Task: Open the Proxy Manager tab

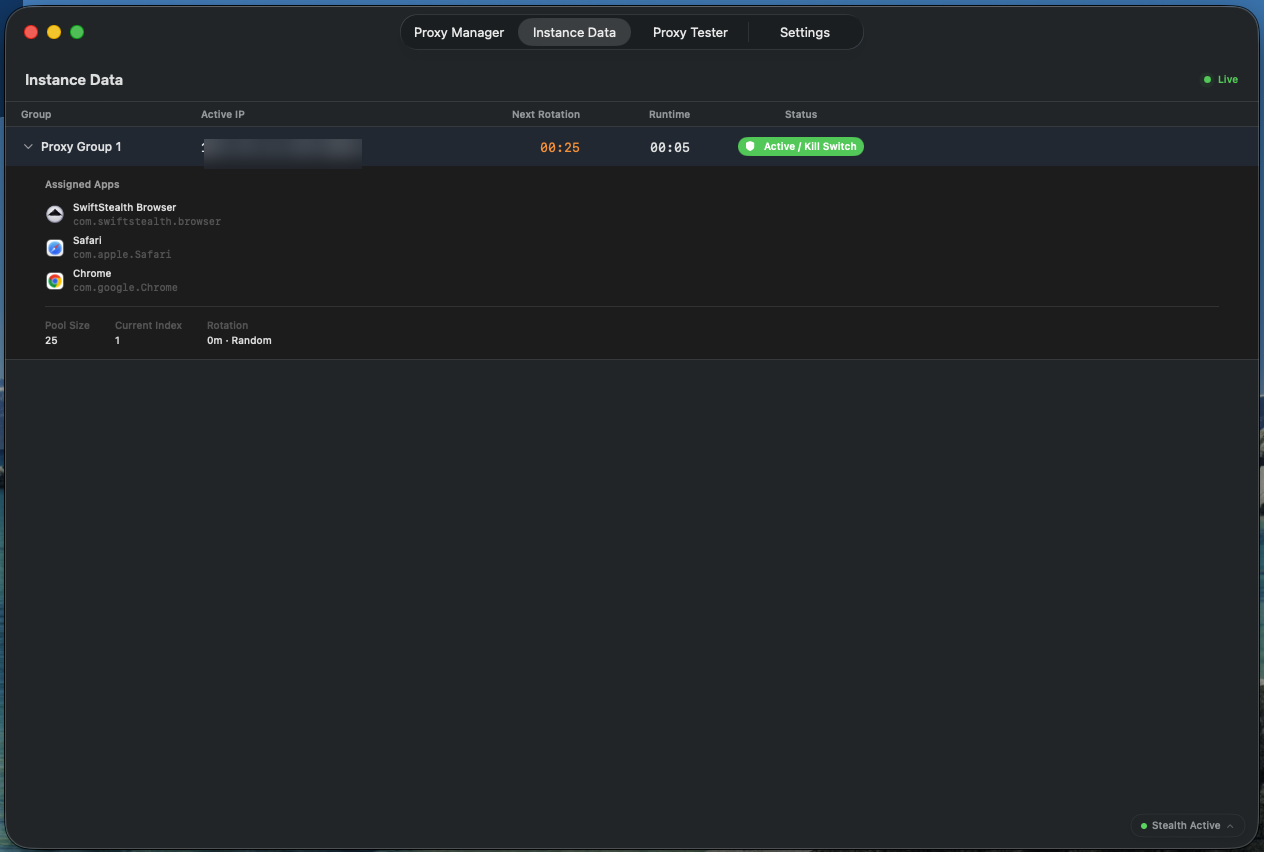Action: tap(459, 32)
